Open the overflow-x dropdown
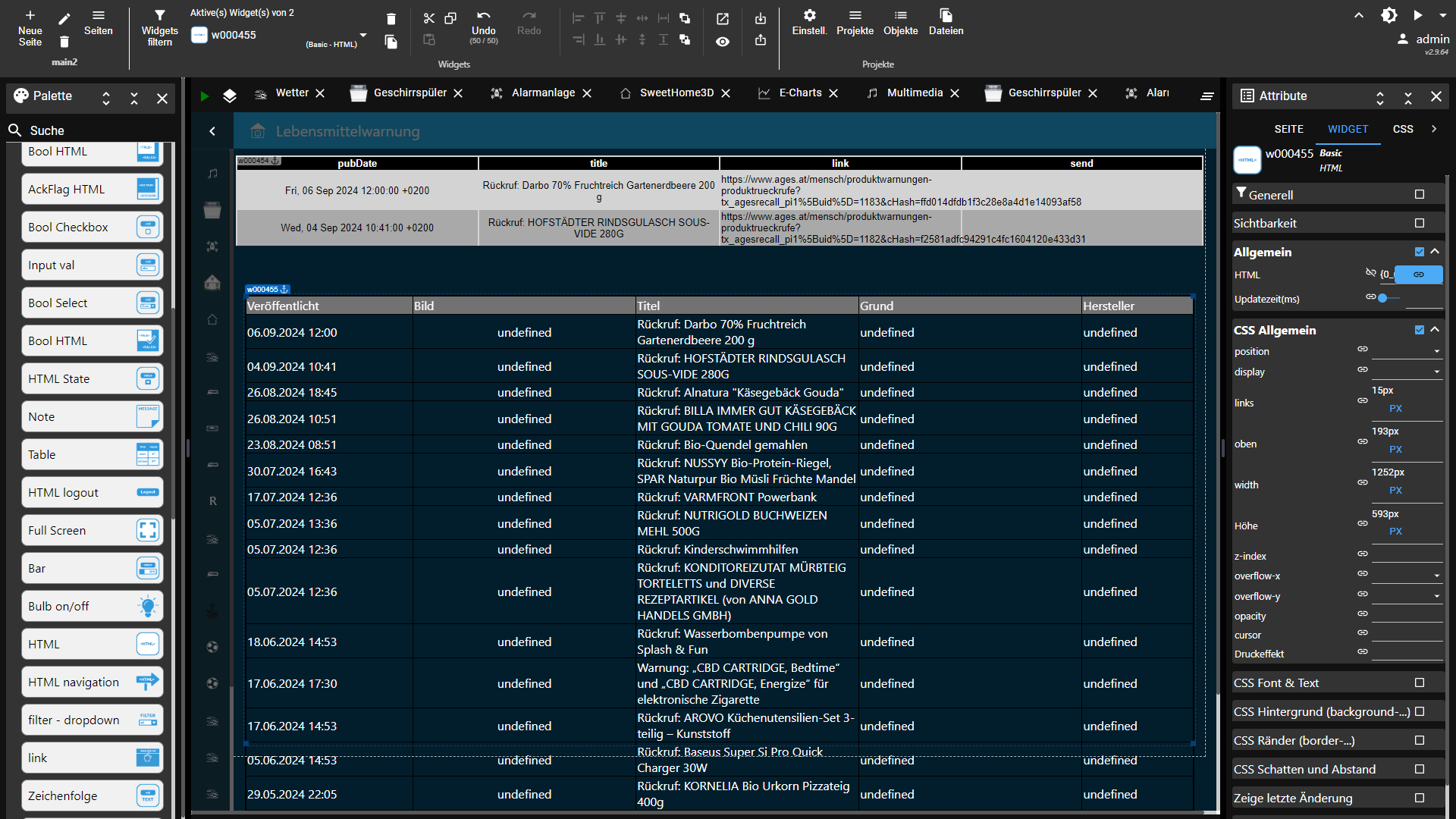Image resolution: width=1456 pixels, height=819 pixels. tap(1407, 576)
